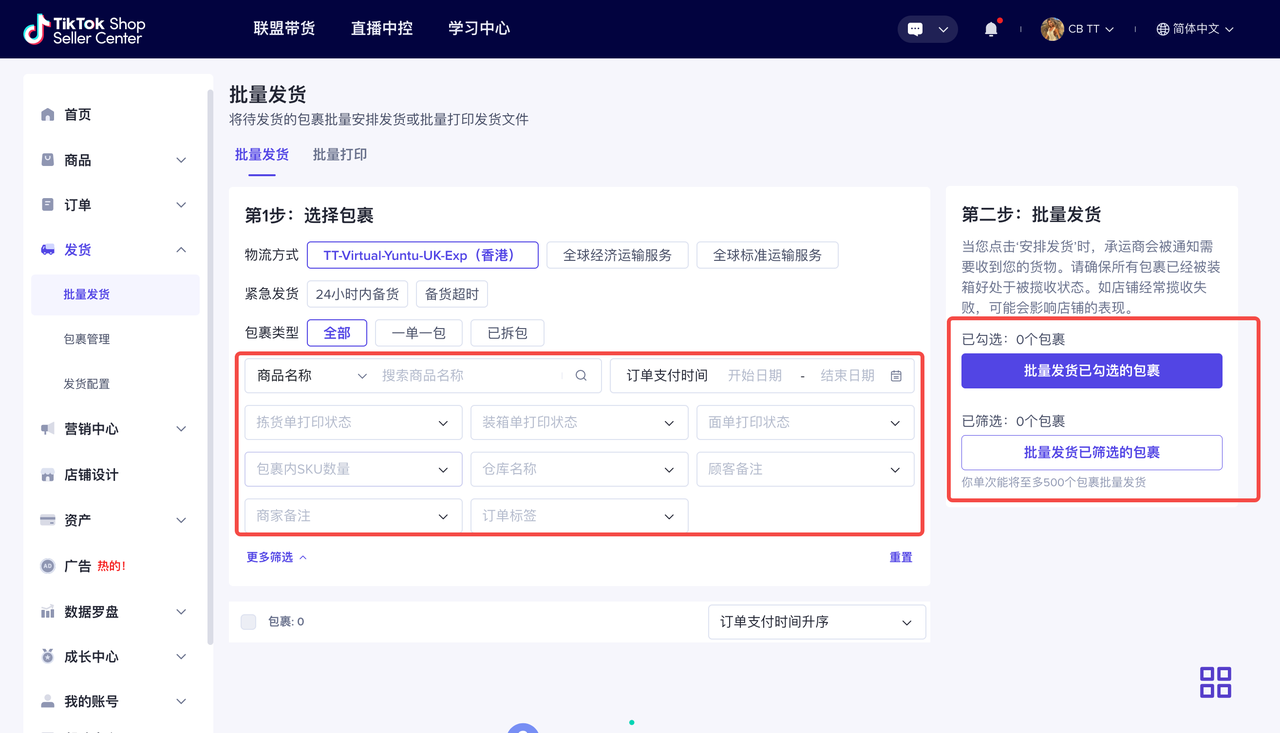Open the 商品名称 search type dropdown
The width and height of the screenshot is (1280, 733).
(312, 376)
